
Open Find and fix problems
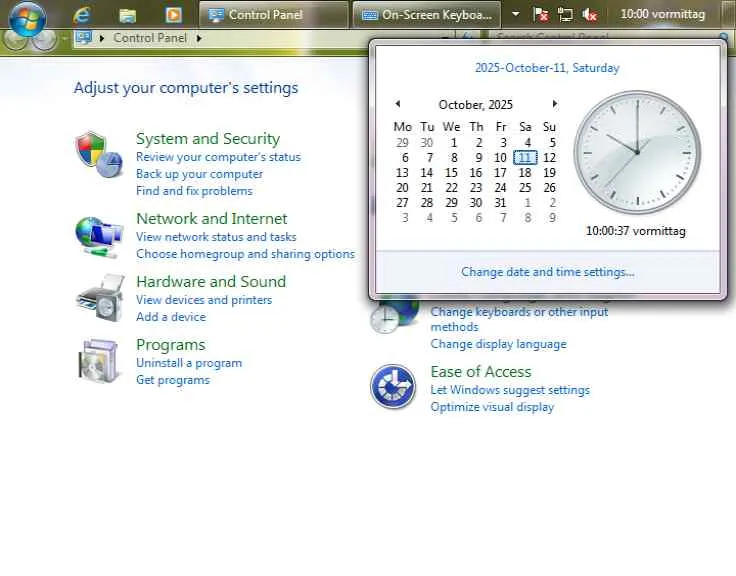194,191
